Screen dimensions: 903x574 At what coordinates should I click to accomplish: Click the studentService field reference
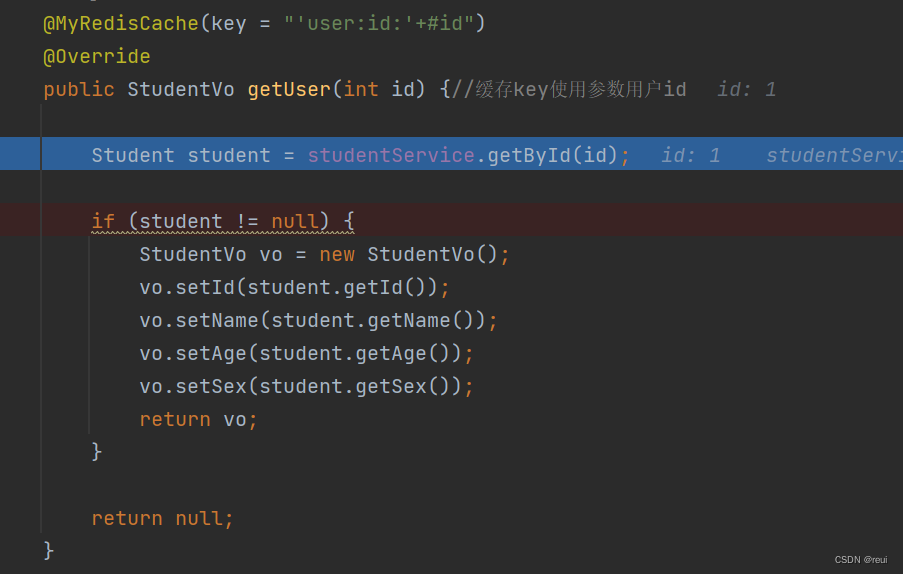tap(391, 155)
